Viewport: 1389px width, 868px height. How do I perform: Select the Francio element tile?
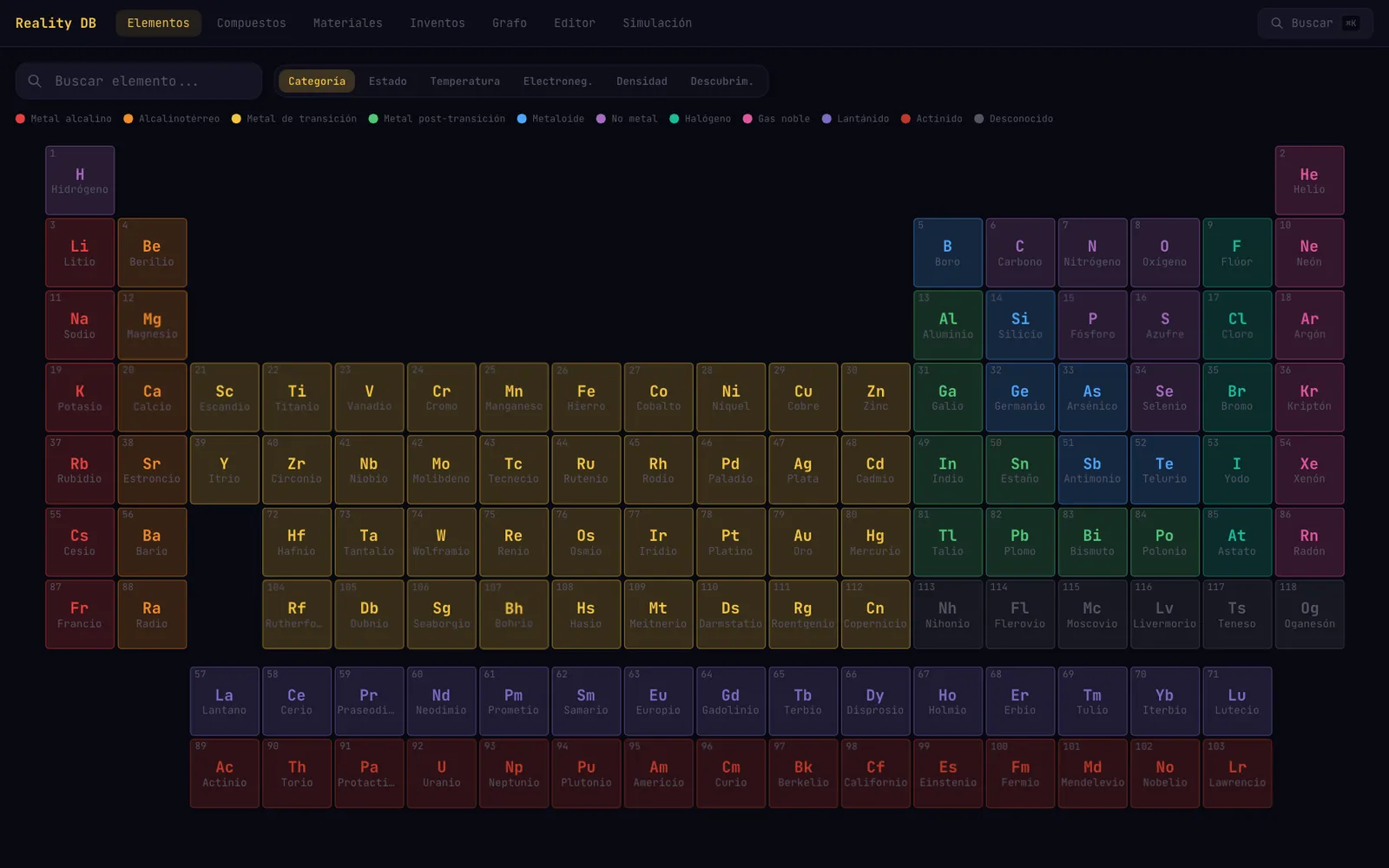point(80,615)
